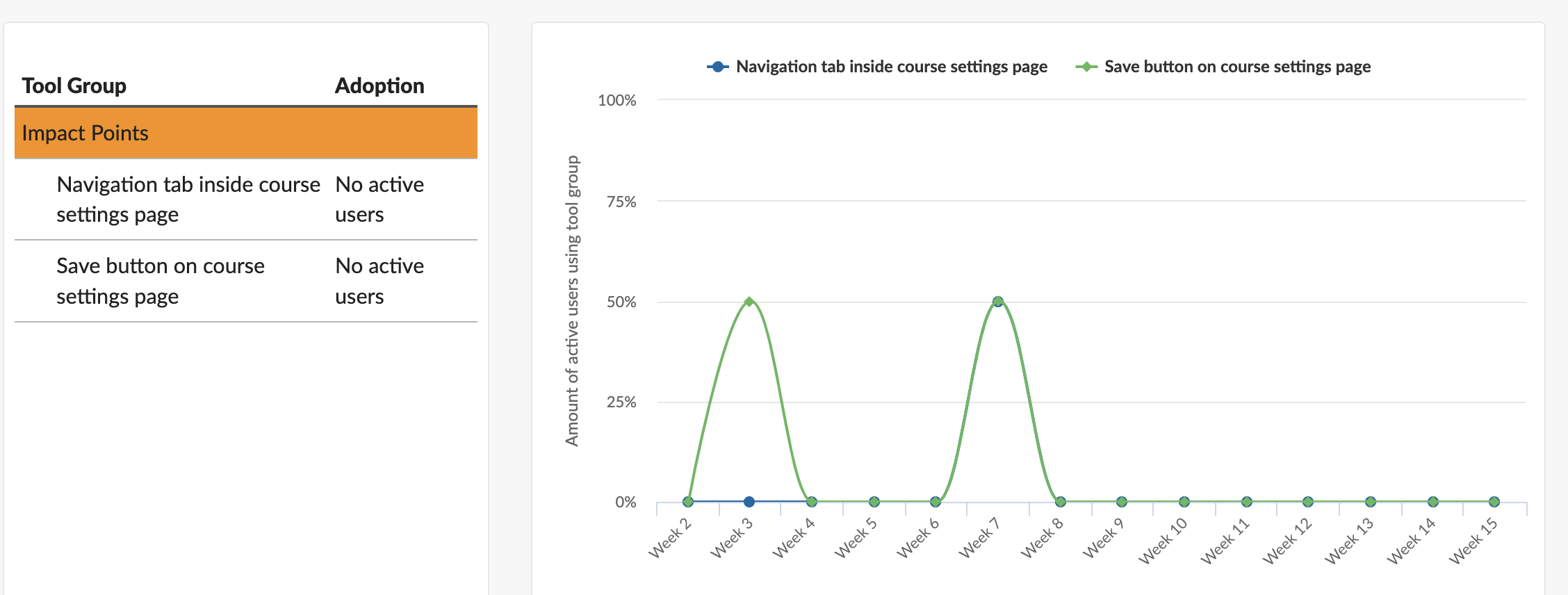Click 'No active users' for Navigation tab row

tap(379, 199)
